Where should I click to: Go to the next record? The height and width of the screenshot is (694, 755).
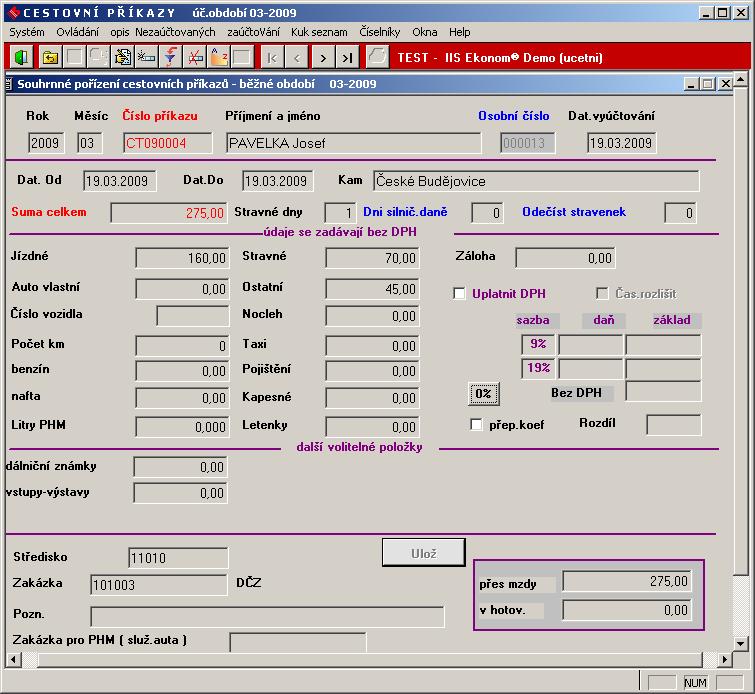[322, 57]
